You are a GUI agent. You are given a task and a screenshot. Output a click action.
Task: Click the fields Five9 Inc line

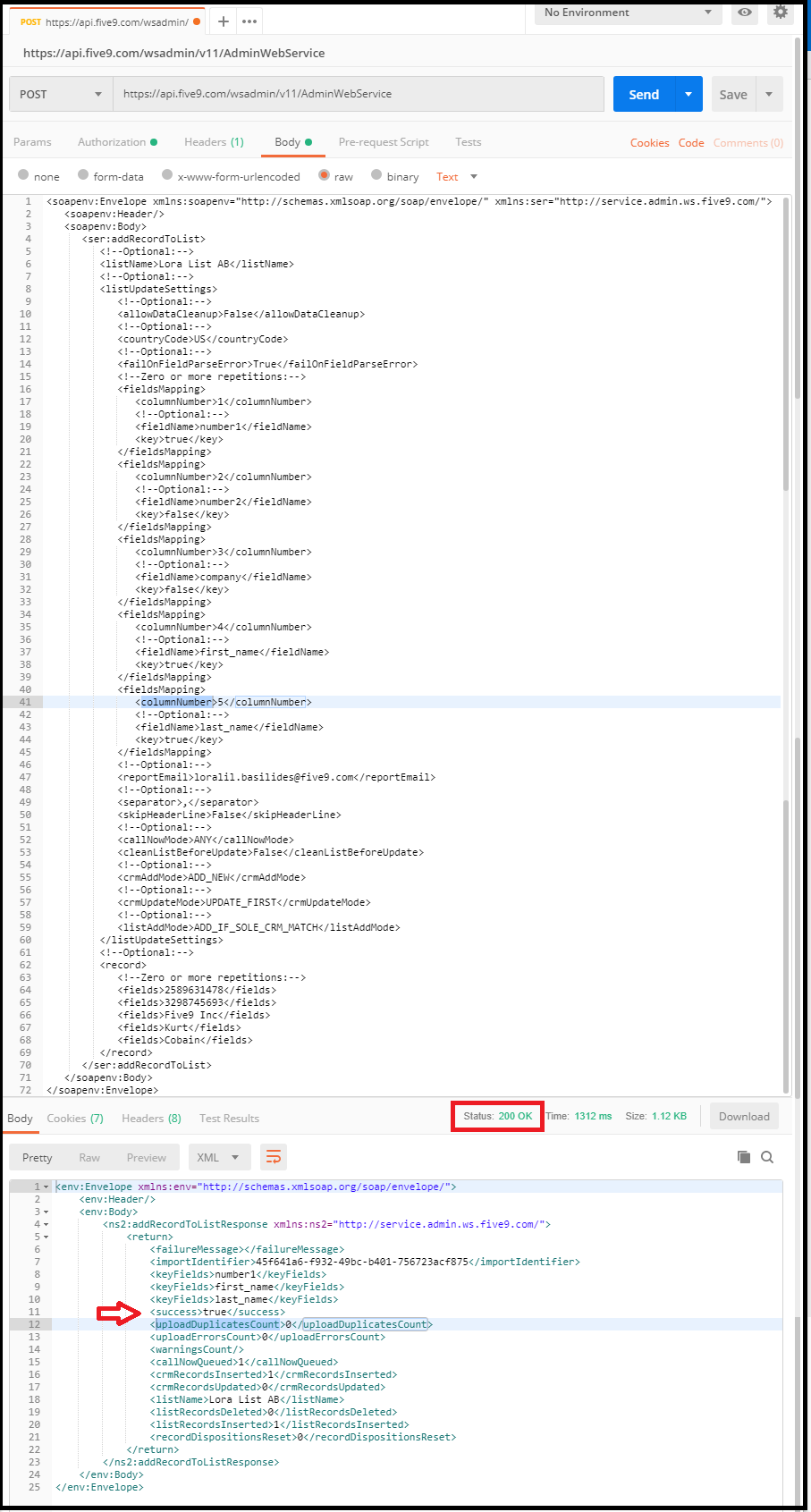click(x=194, y=1015)
